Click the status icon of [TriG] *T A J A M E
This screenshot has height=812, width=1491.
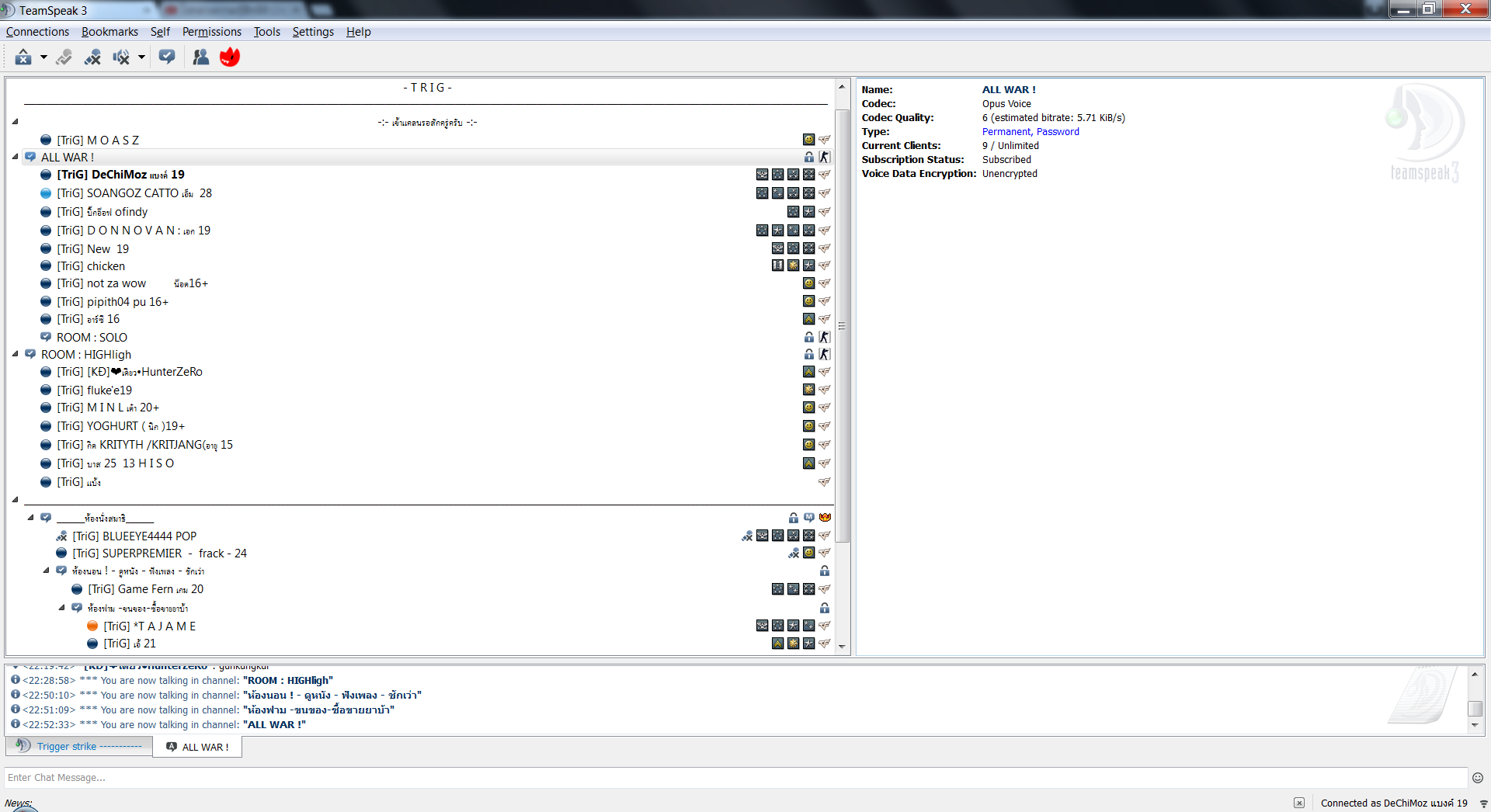point(92,626)
